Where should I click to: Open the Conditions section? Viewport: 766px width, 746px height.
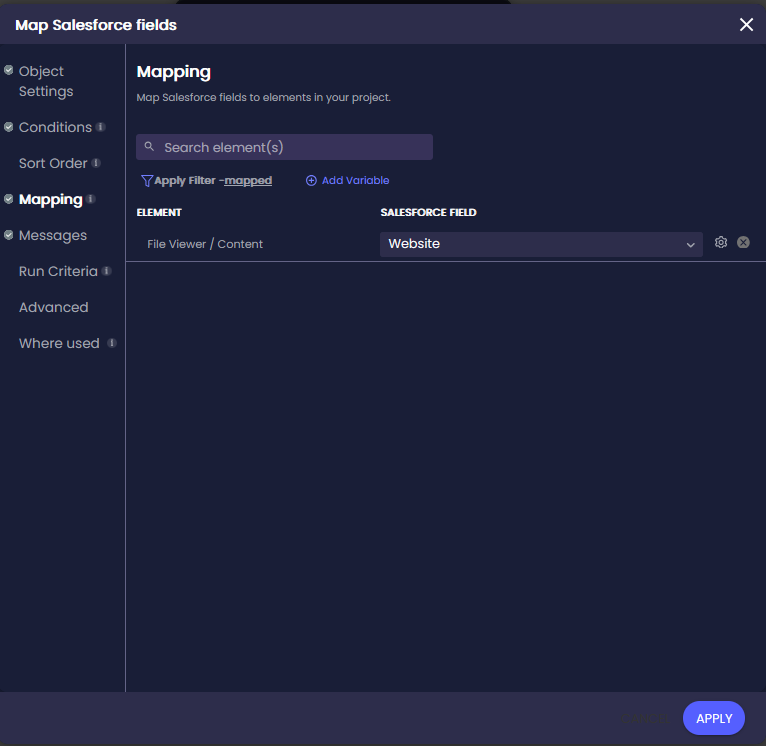tap(55, 128)
